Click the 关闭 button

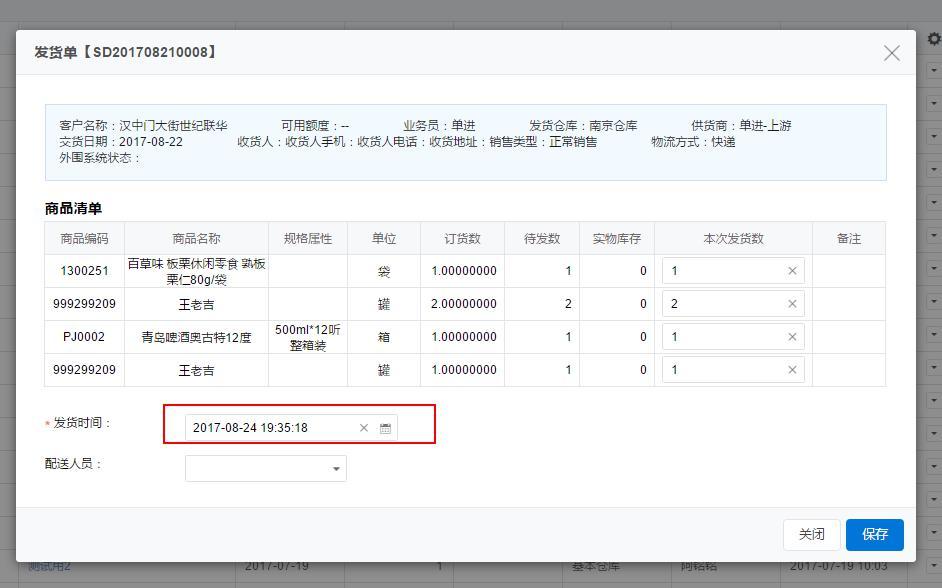(811, 534)
